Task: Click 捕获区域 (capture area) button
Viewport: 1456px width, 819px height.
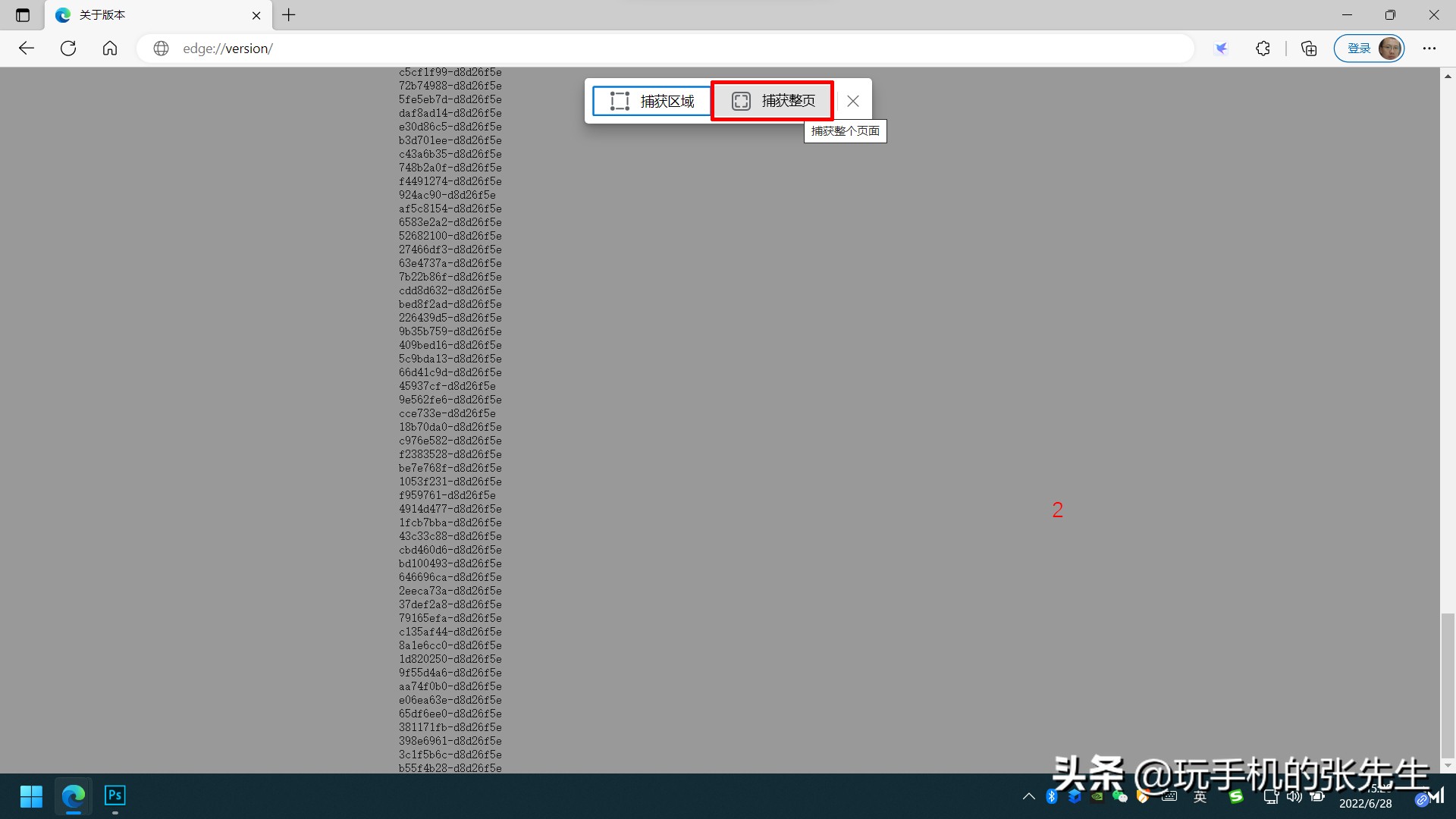Action: point(651,101)
